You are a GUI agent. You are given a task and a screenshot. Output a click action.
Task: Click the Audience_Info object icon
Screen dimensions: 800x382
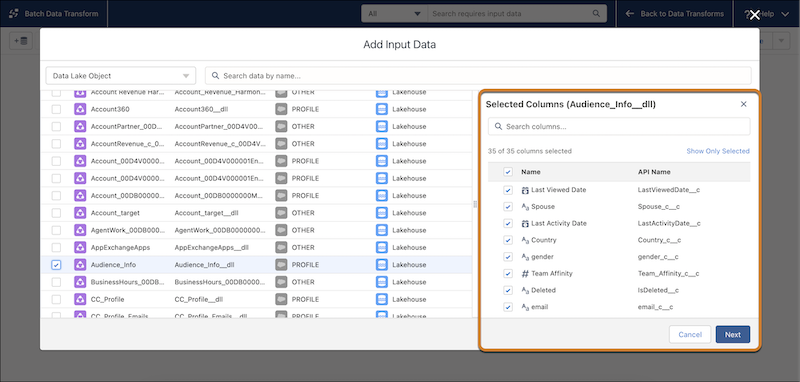(x=80, y=265)
